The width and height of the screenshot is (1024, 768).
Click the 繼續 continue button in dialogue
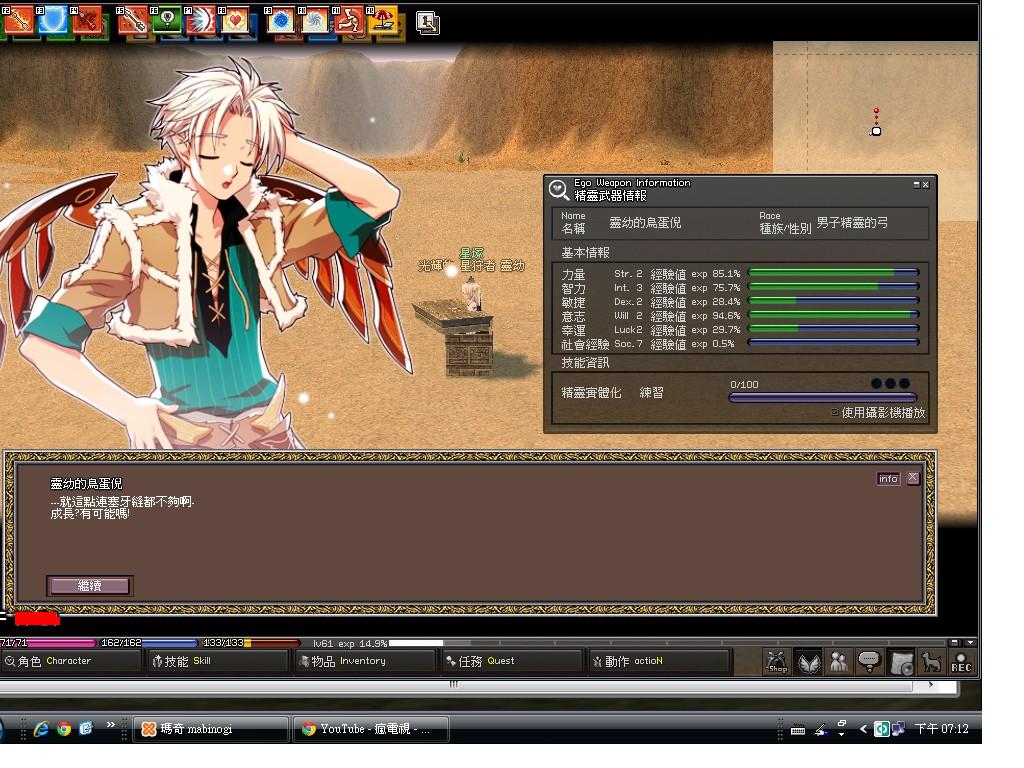(89, 586)
